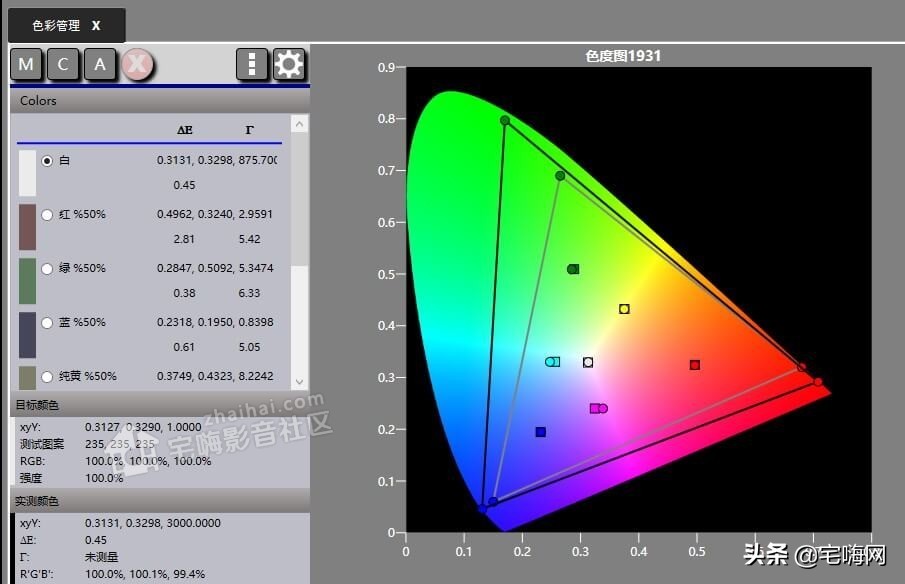Viewport: 905px width, 584px height.
Task: Select the 红 %50% radio button
Action: 47,214
